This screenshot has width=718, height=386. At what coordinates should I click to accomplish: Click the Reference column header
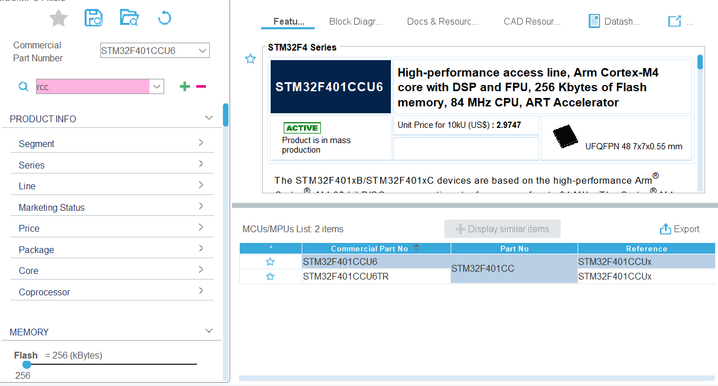647,248
